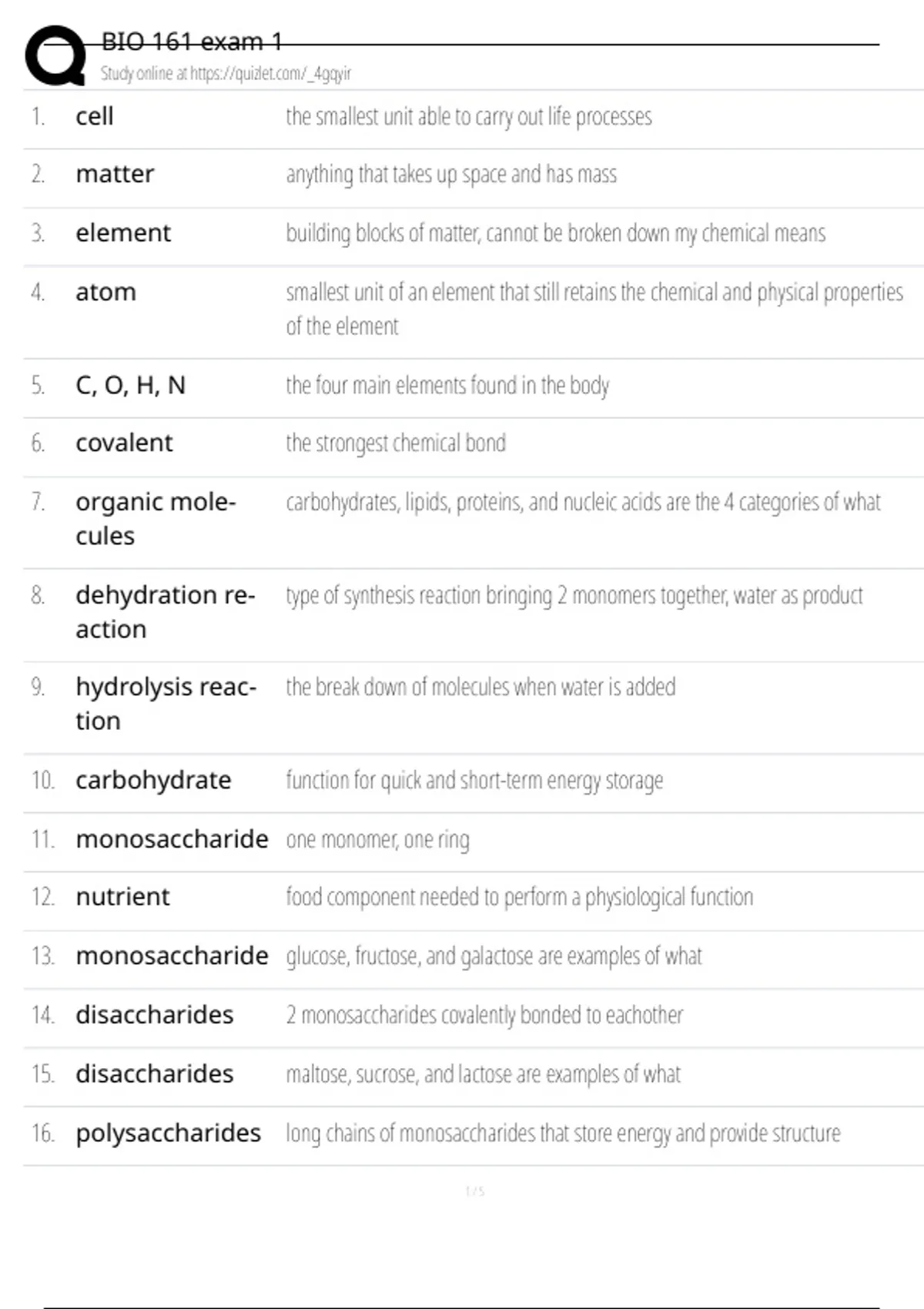The width and height of the screenshot is (924, 1309).
Task: Click the 'dehydration reaction' term
Action: click(x=165, y=611)
